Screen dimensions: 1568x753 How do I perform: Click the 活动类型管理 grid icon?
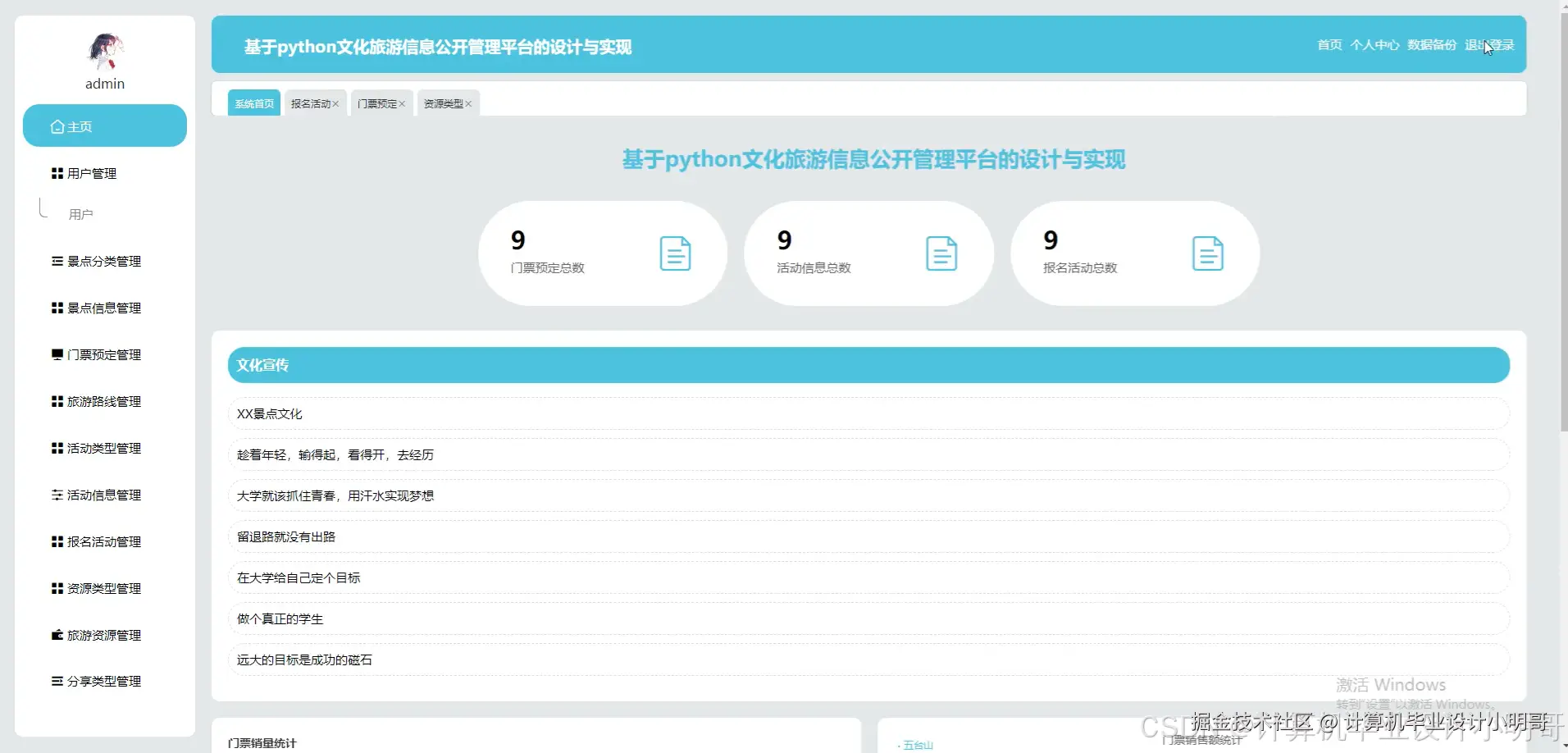click(x=57, y=448)
